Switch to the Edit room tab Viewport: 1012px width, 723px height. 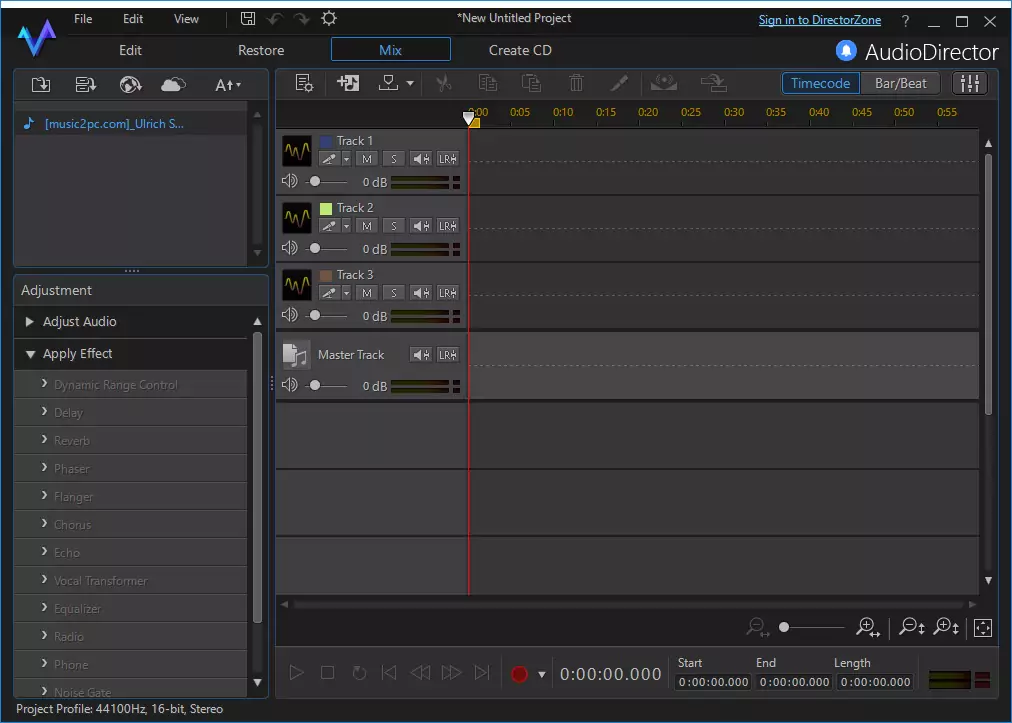point(130,50)
